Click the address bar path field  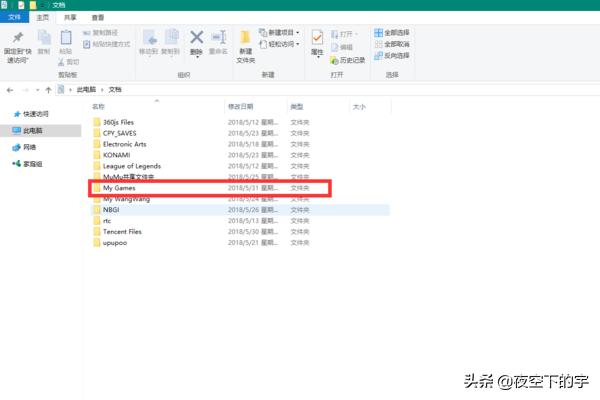click(x=300, y=89)
